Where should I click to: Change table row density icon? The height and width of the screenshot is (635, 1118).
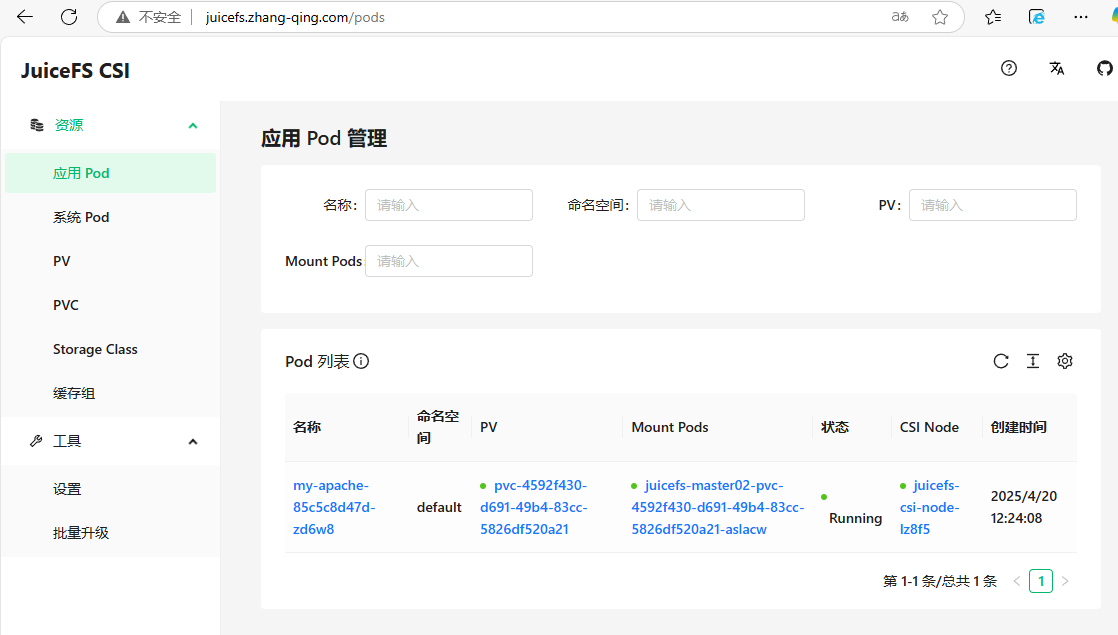point(1032,361)
